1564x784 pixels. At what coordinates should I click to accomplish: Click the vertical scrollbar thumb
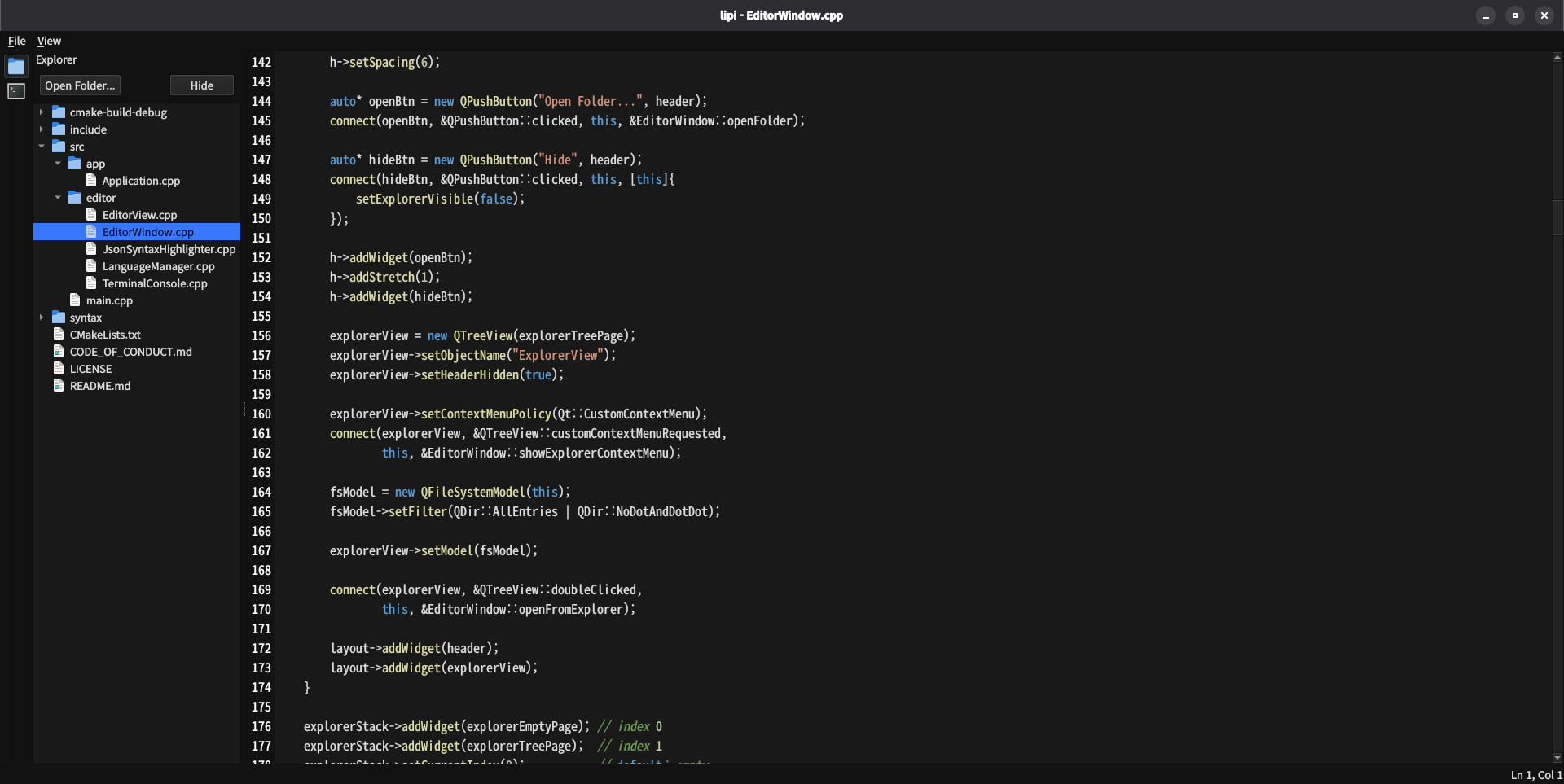click(1557, 217)
